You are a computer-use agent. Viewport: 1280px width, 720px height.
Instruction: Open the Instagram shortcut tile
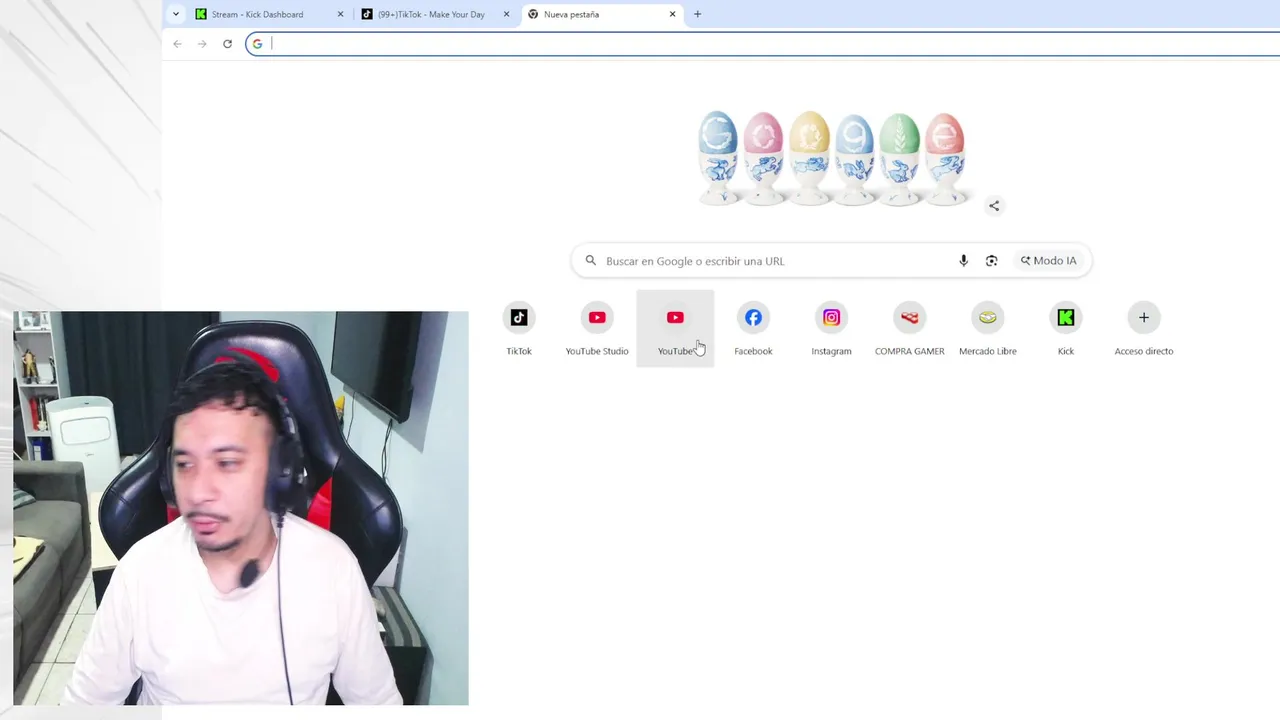pyautogui.click(x=831, y=328)
